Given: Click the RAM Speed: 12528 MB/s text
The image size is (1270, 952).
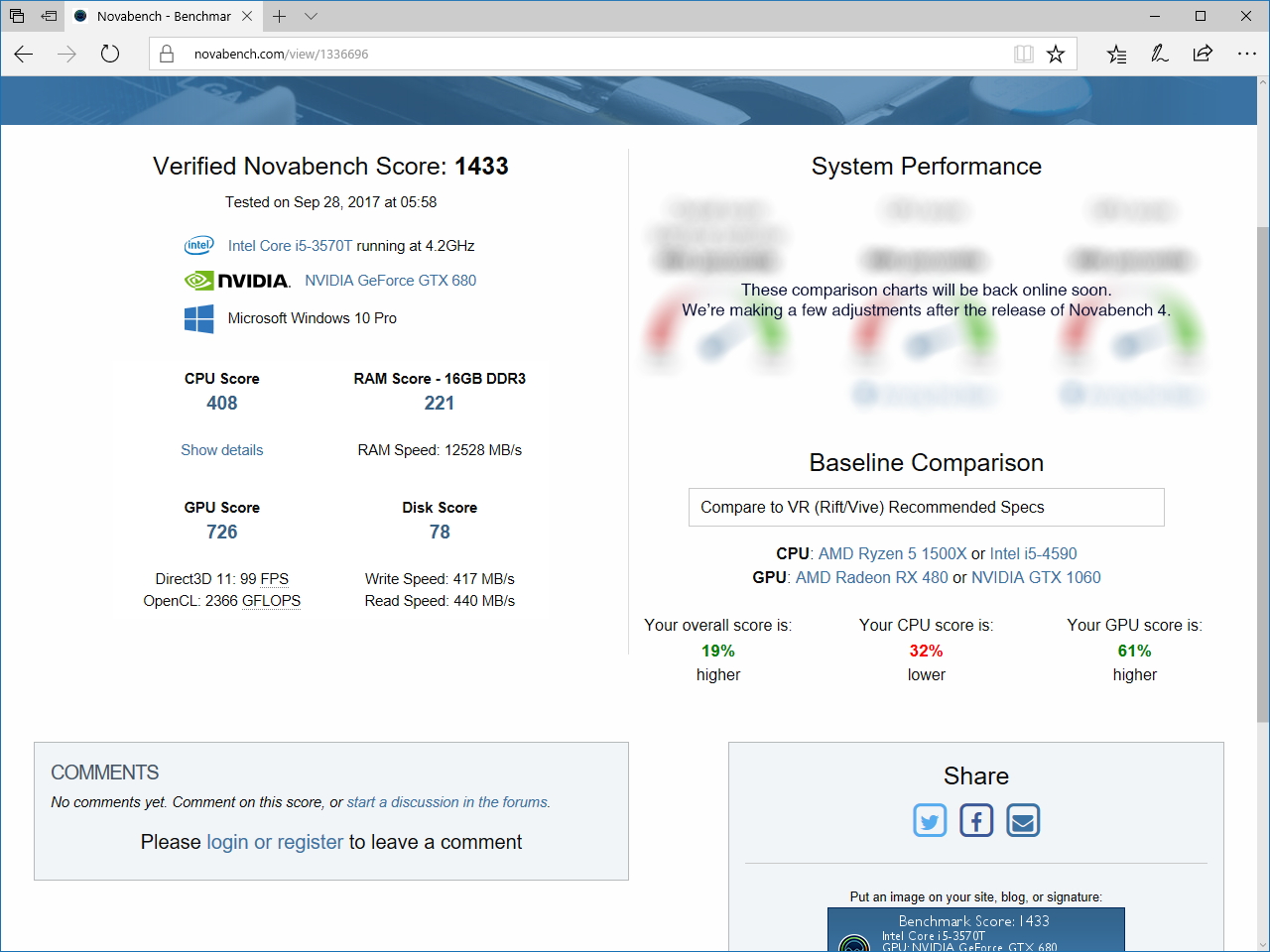Looking at the screenshot, I should [x=440, y=450].
